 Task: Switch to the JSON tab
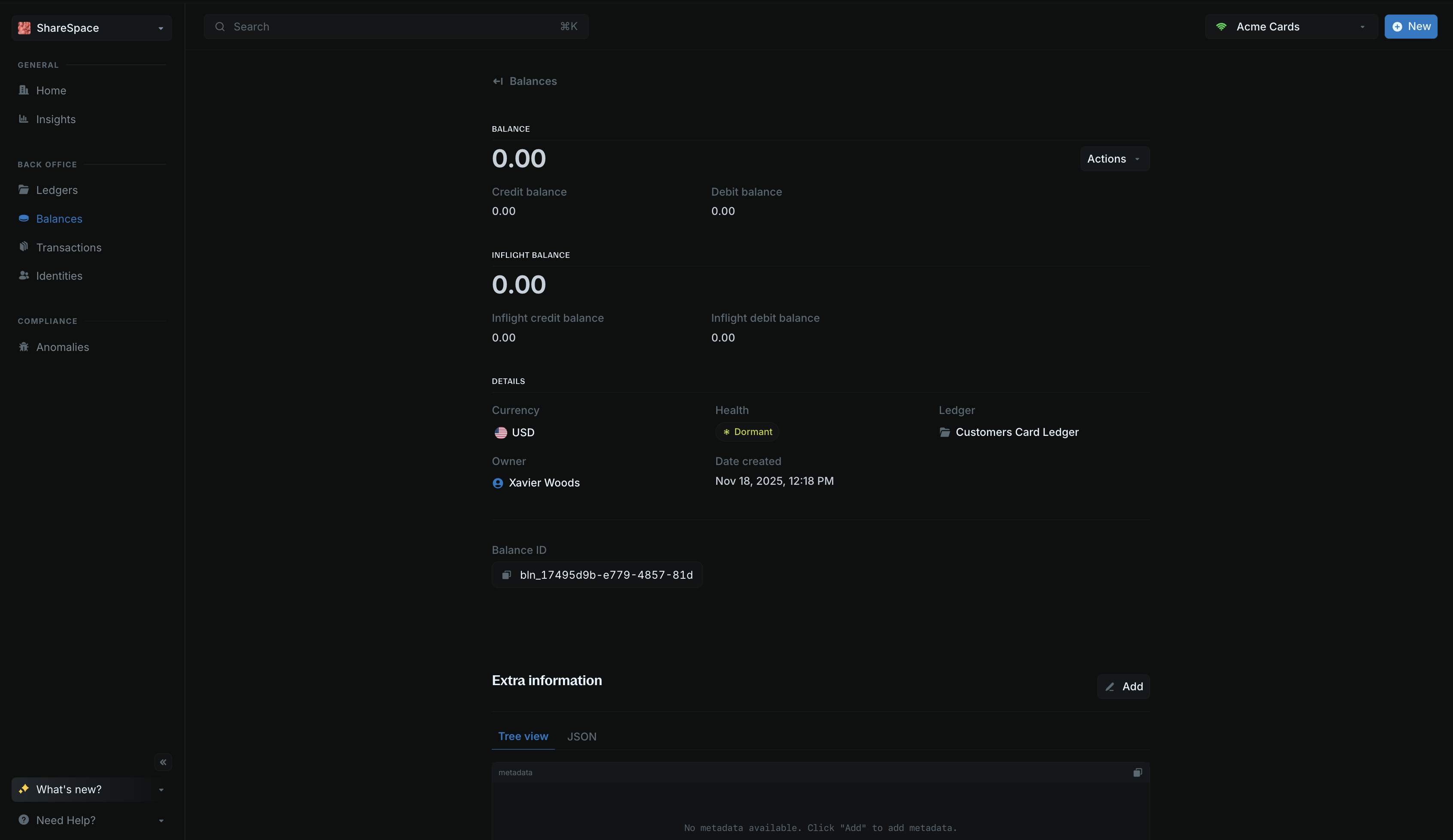[581, 736]
